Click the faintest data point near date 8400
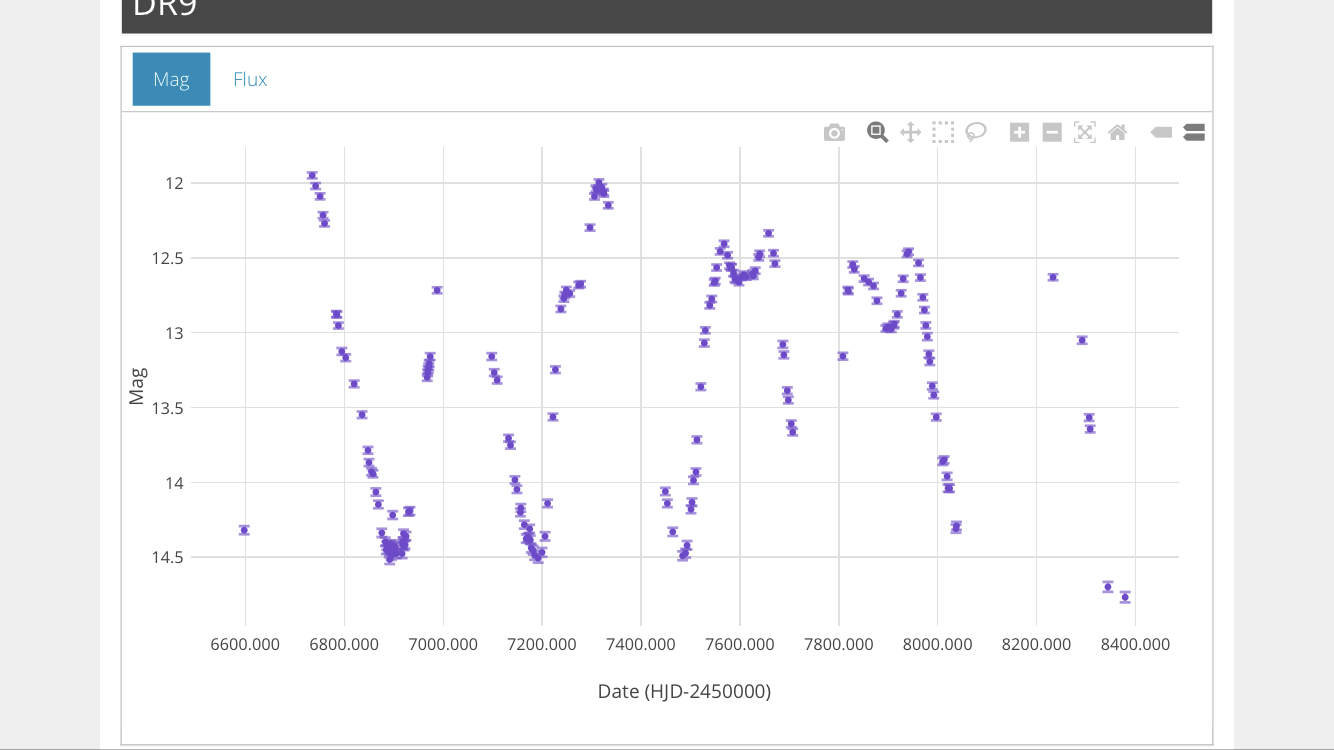 (x=1125, y=597)
